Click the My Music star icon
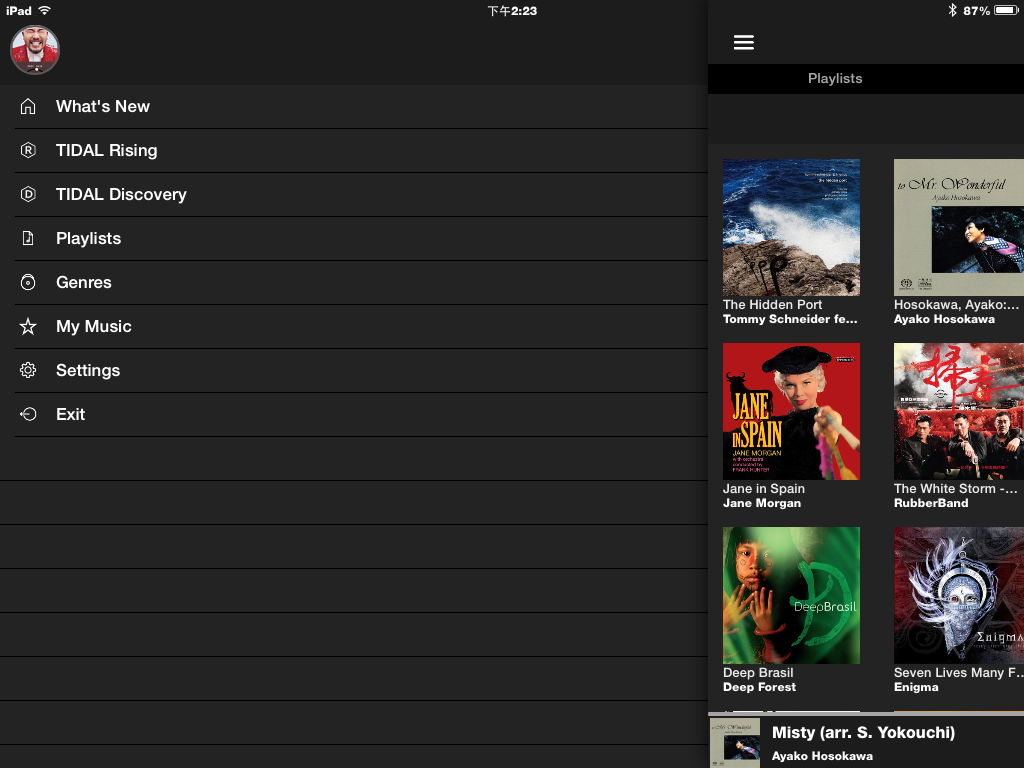Viewport: 1024px width, 768px height. click(28, 327)
